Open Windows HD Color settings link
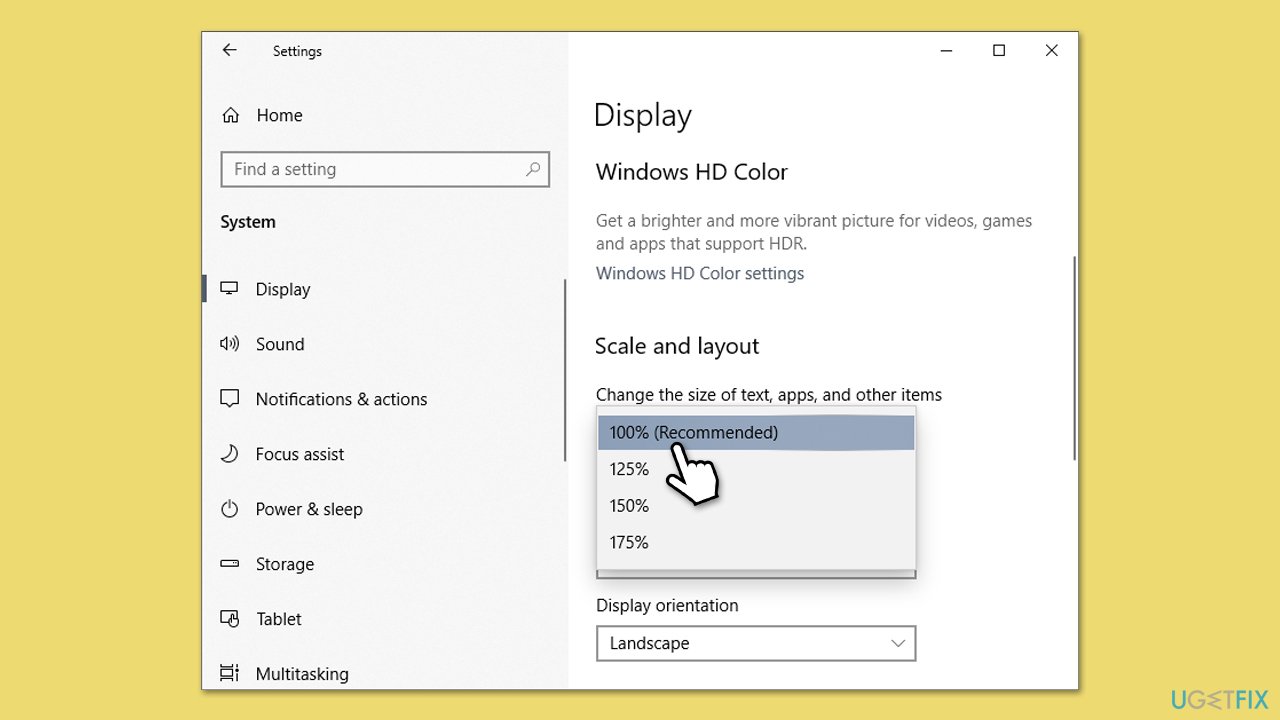Image resolution: width=1280 pixels, height=720 pixels. (700, 273)
